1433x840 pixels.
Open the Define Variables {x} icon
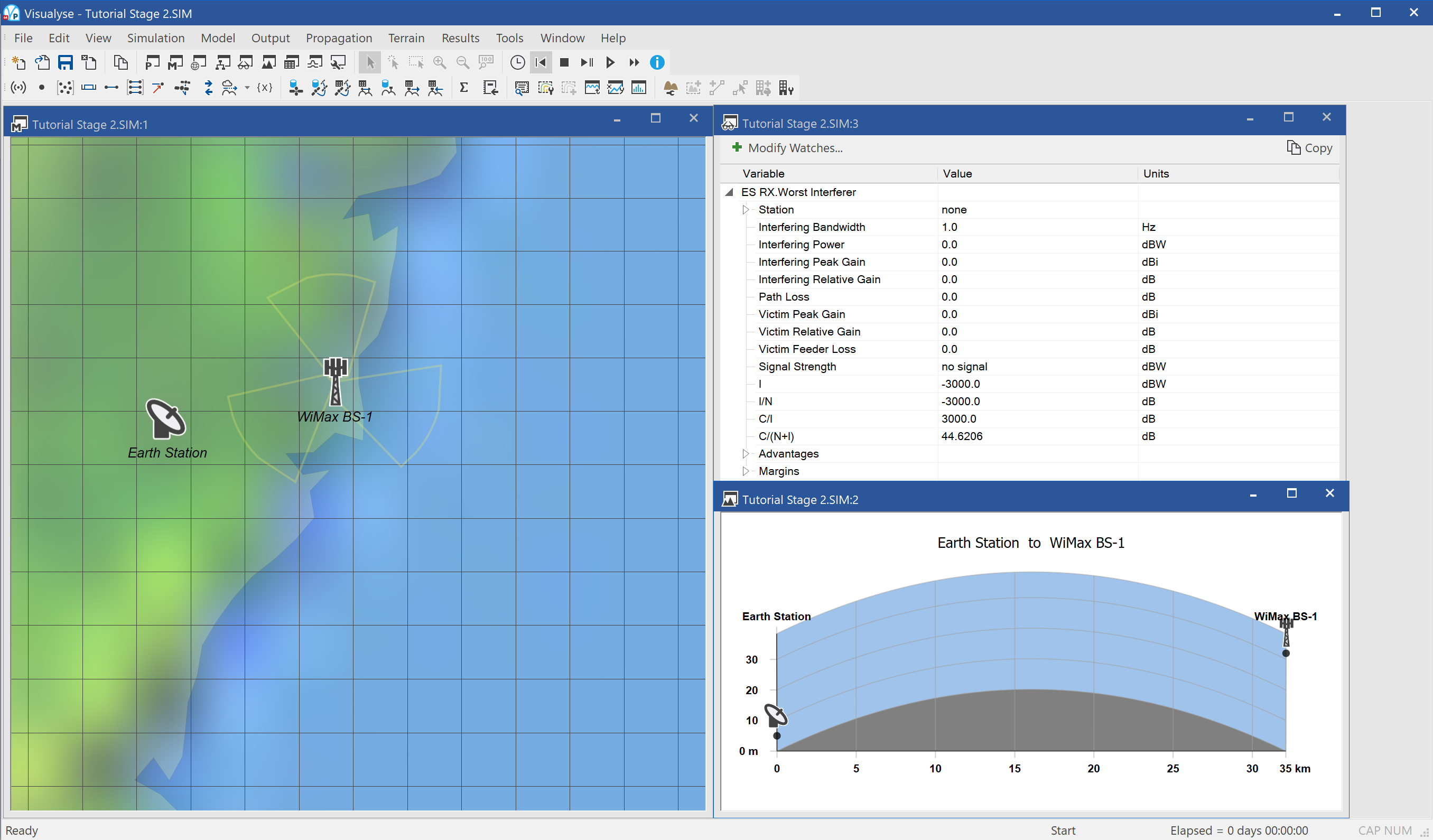coord(265,88)
